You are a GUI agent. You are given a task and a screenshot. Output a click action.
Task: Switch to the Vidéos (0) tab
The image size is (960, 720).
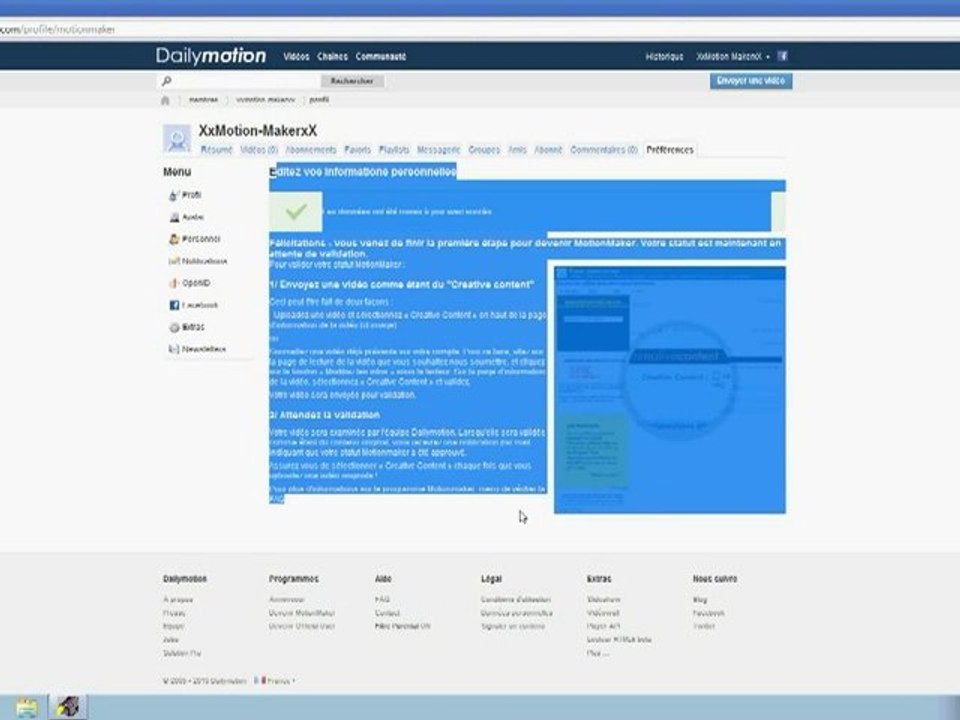259,149
